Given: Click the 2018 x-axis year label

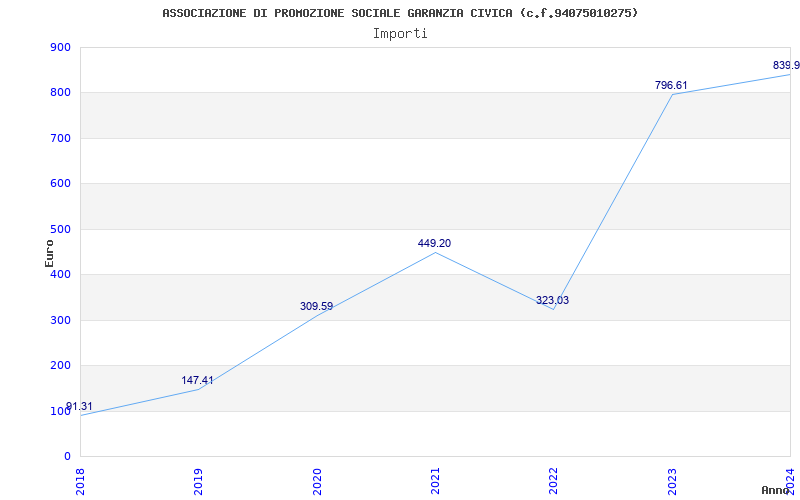Looking at the screenshot, I should (x=80, y=481).
